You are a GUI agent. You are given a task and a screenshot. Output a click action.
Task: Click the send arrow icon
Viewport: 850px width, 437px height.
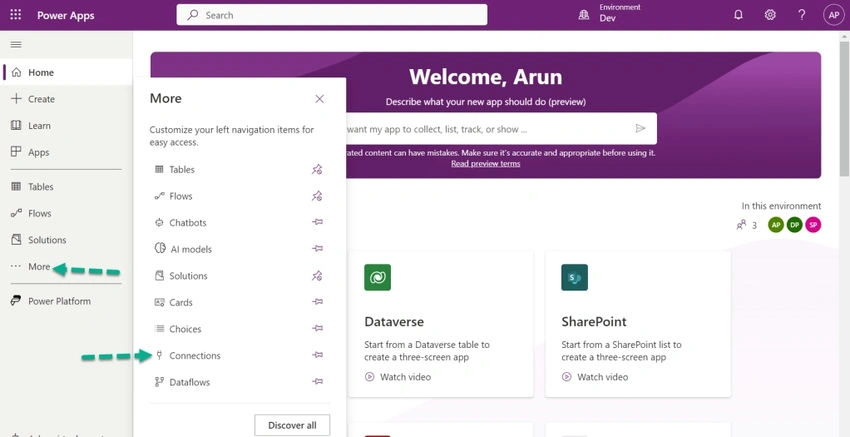(640, 128)
